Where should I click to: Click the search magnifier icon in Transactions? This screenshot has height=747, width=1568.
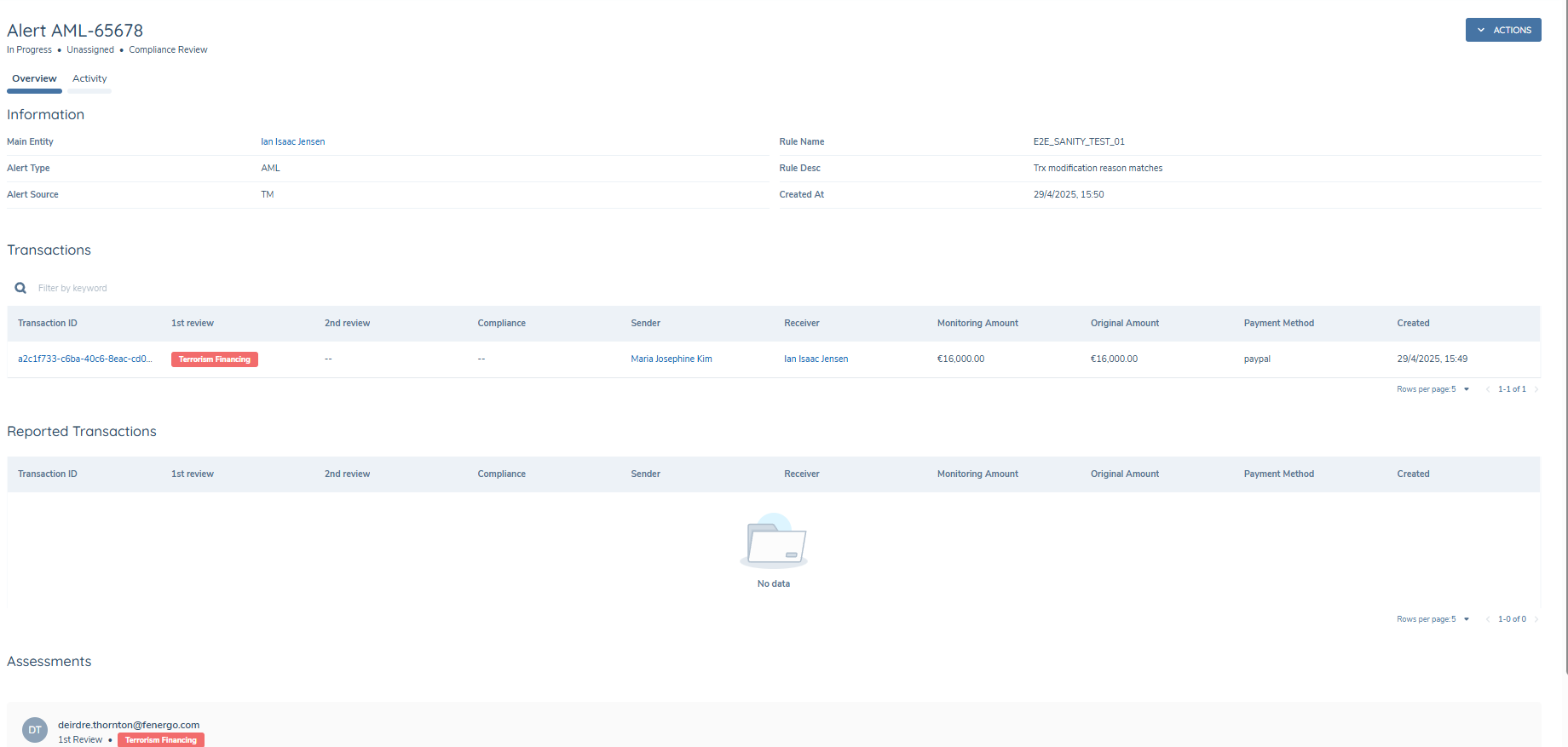20,288
